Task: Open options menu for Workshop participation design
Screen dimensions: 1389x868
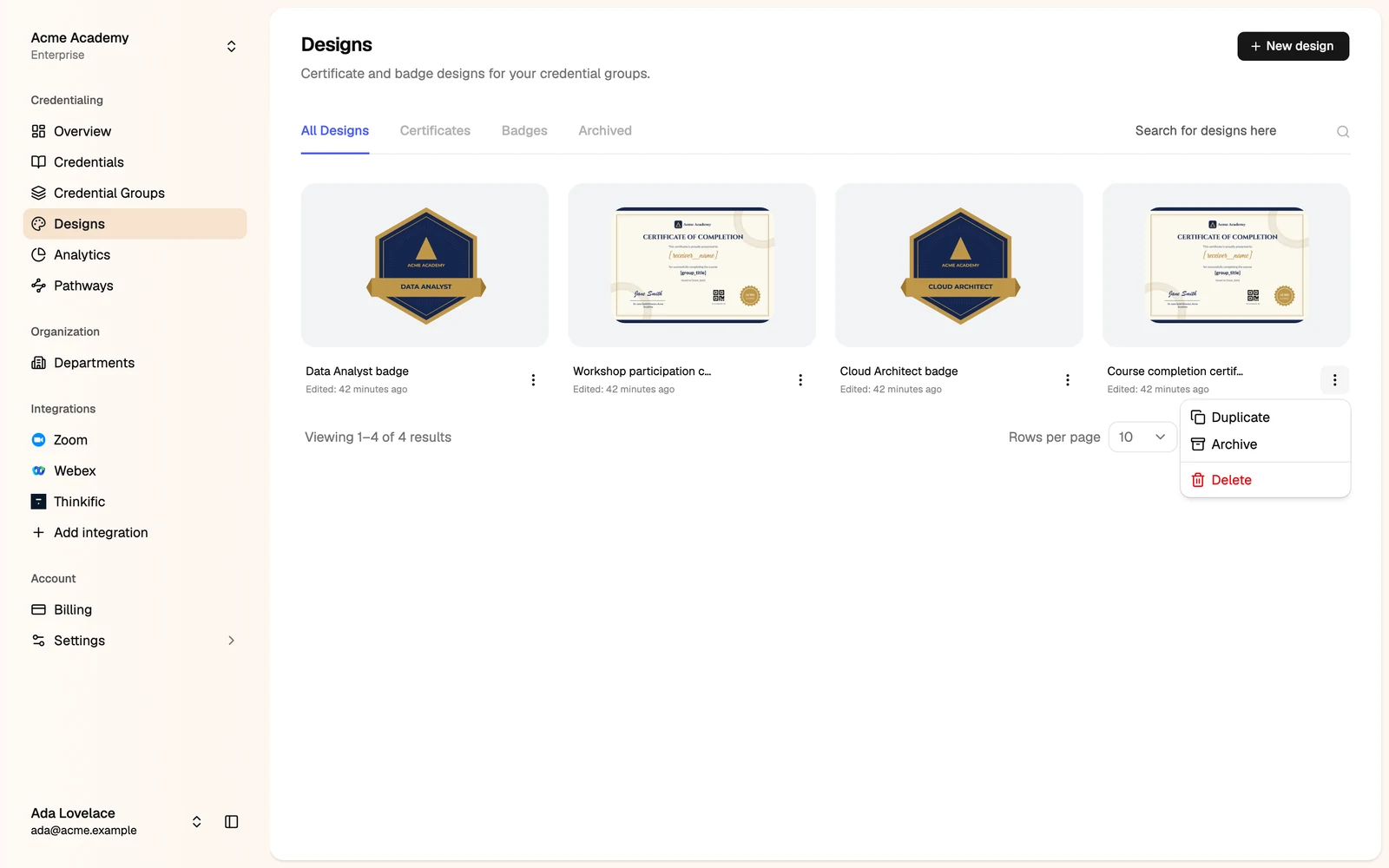Action: 800,380
